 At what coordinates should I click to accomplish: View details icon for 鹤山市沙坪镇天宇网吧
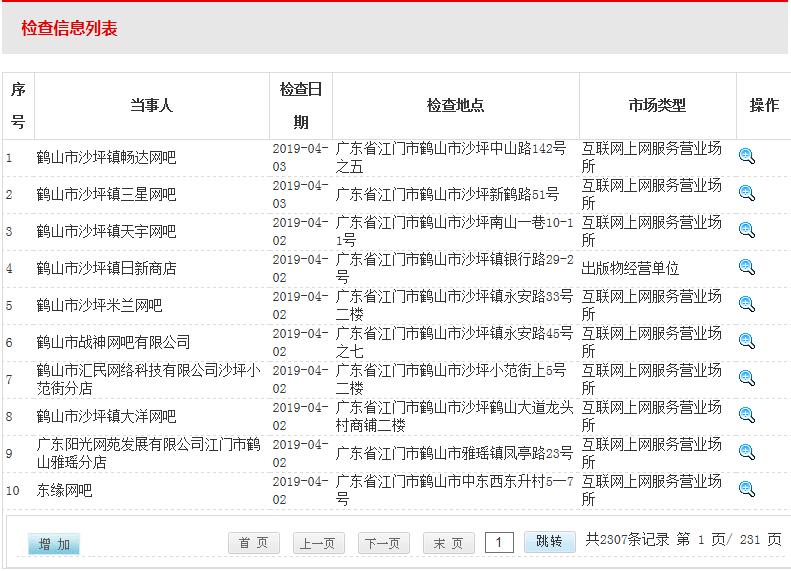click(746, 230)
